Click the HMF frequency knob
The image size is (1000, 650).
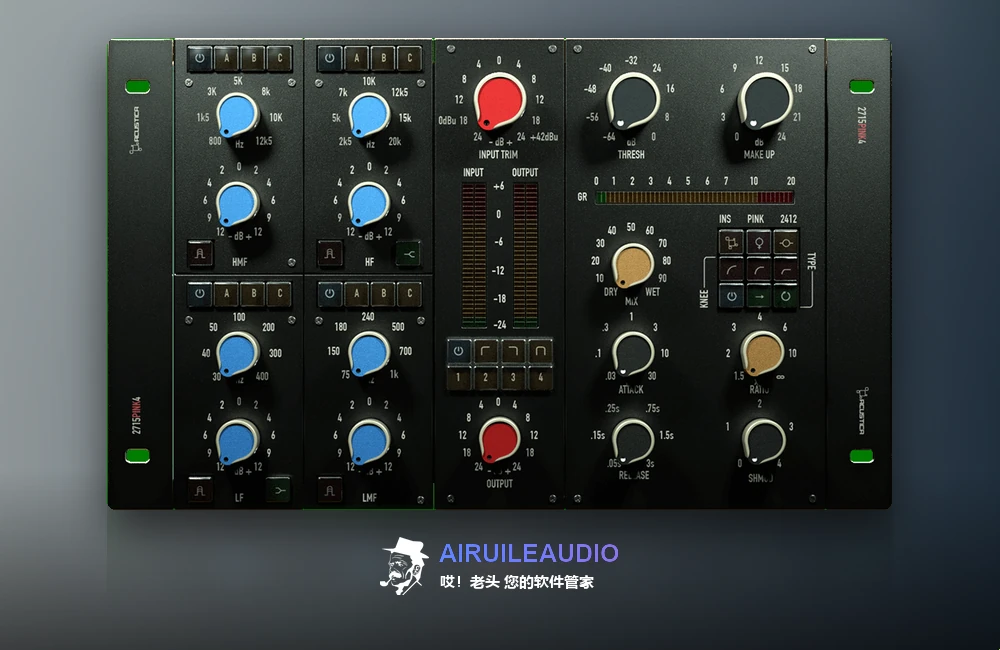click(238, 115)
